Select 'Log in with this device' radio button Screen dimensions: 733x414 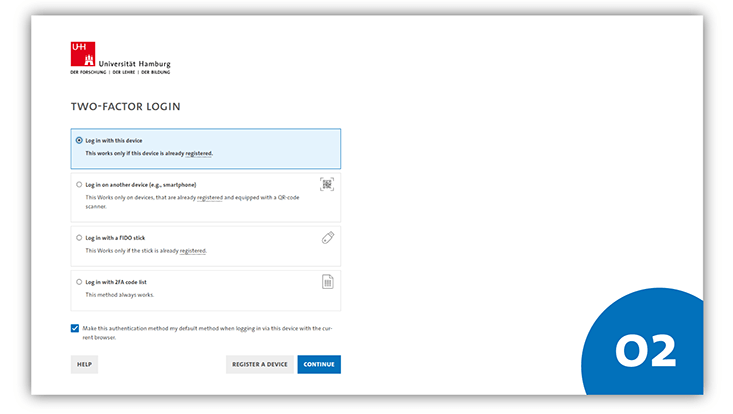[79, 140]
